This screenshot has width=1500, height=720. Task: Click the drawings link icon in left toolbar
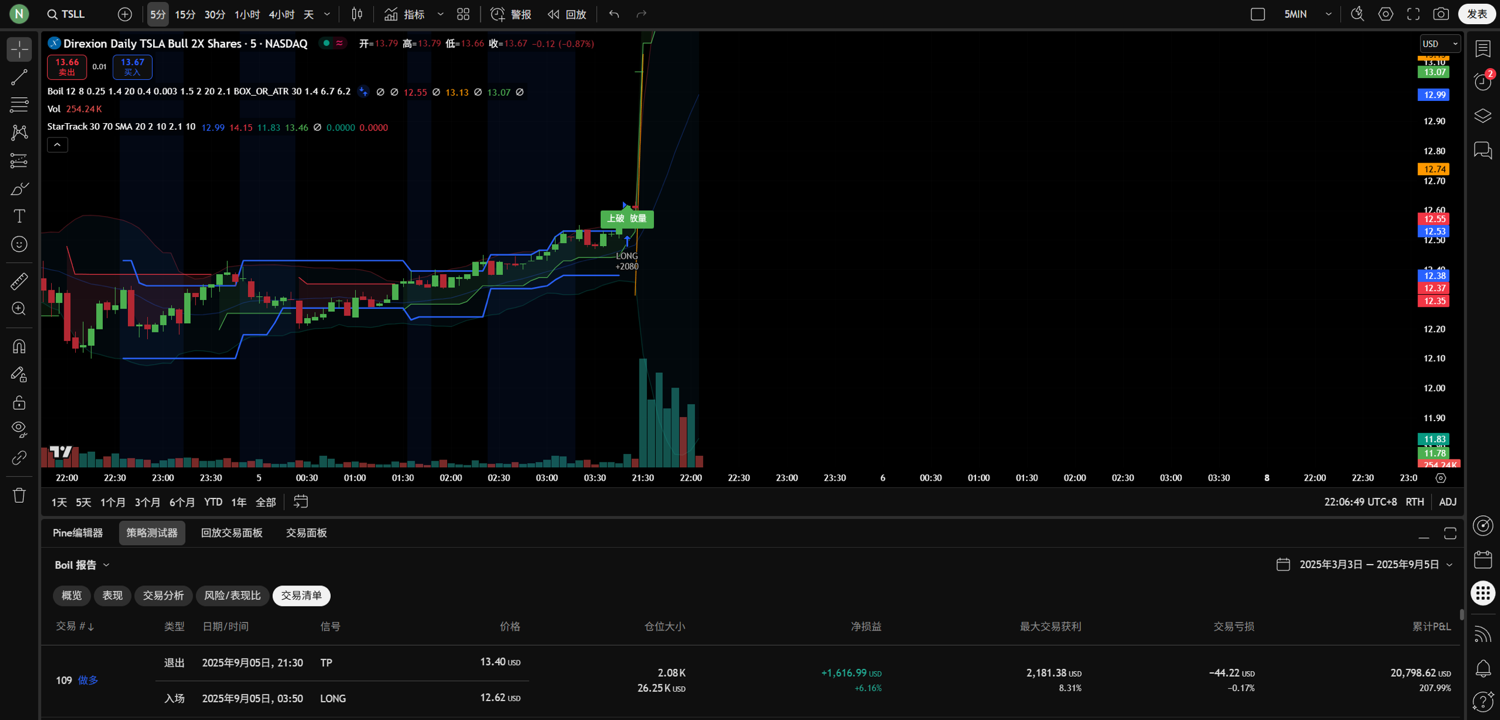pyautogui.click(x=19, y=458)
